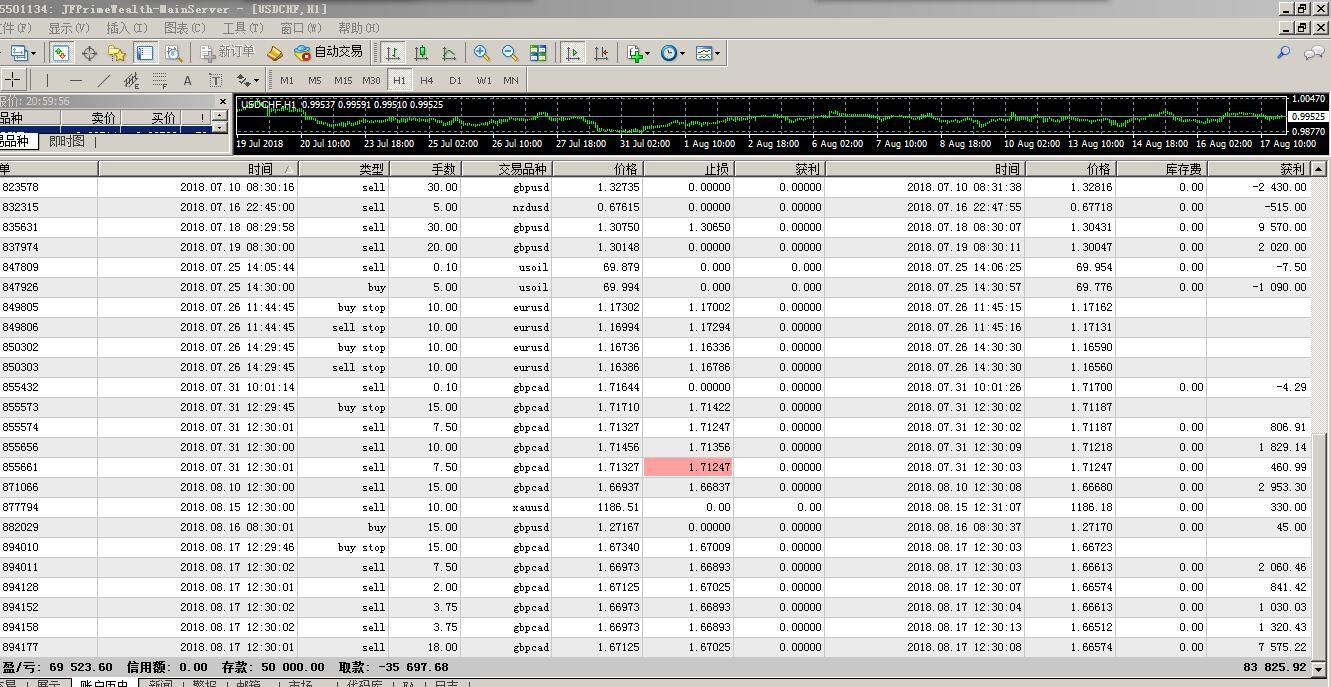This screenshot has width=1331, height=687.
Task: Pick the Trendline drawing tool
Action: 104,80
